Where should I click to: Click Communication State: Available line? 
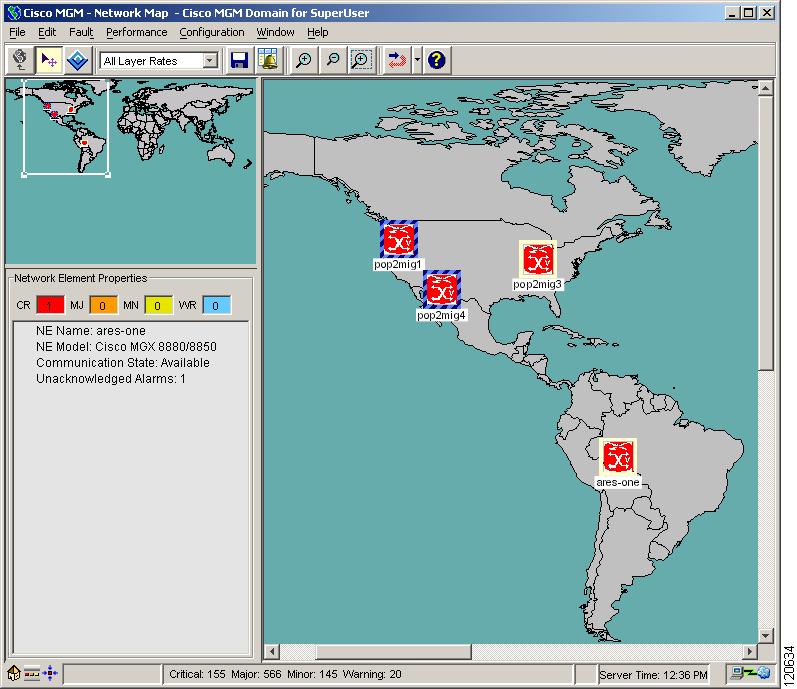(122, 363)
